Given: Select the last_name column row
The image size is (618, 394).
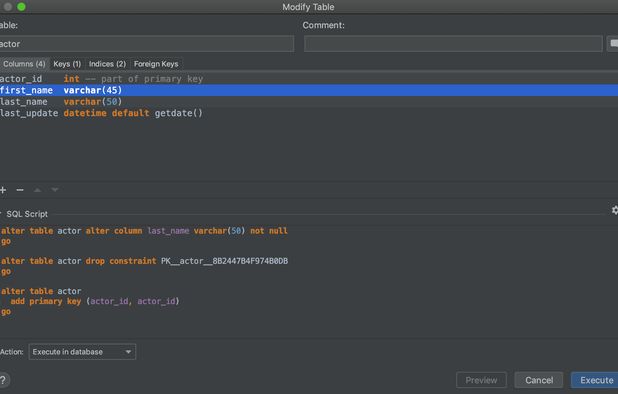Looking at the screenshot, I should coord(309,102).
